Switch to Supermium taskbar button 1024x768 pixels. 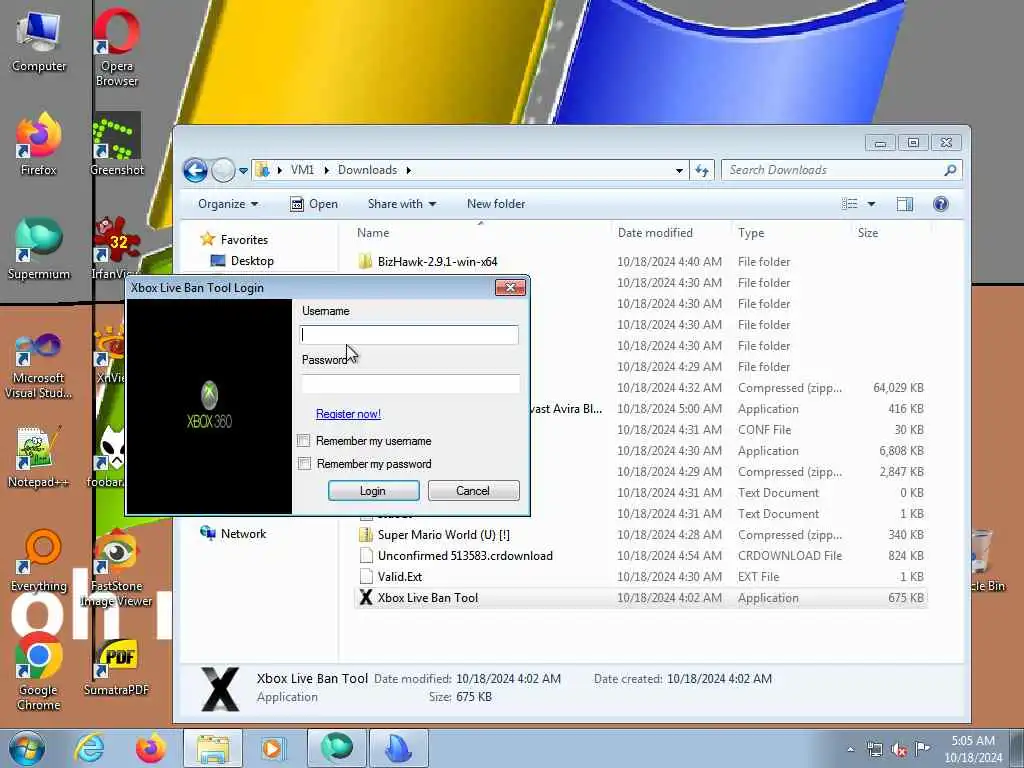(x=336, y=748)
